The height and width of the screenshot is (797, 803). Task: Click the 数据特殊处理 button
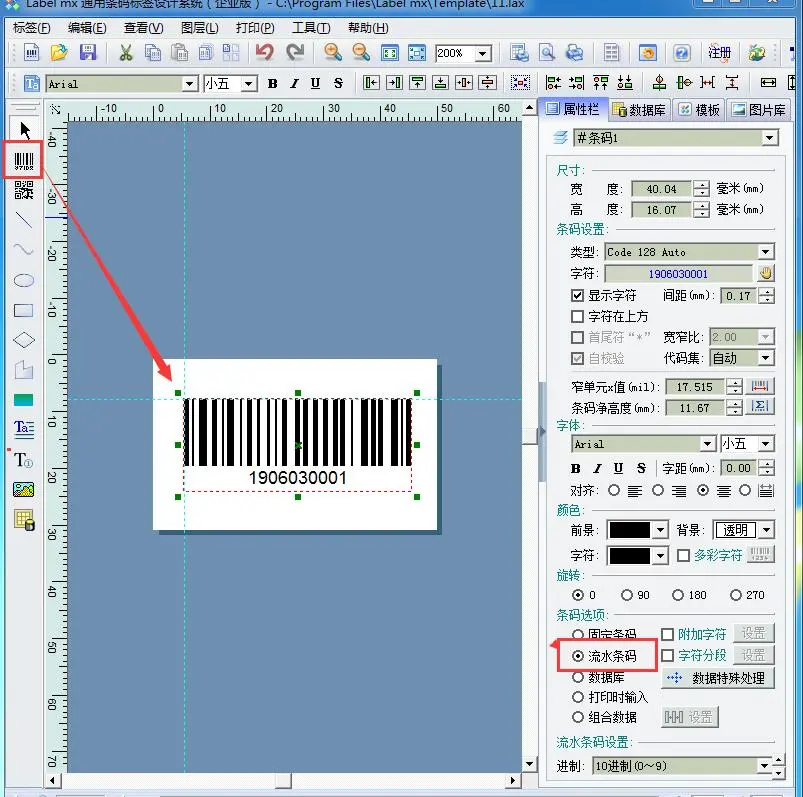point(716,678)
